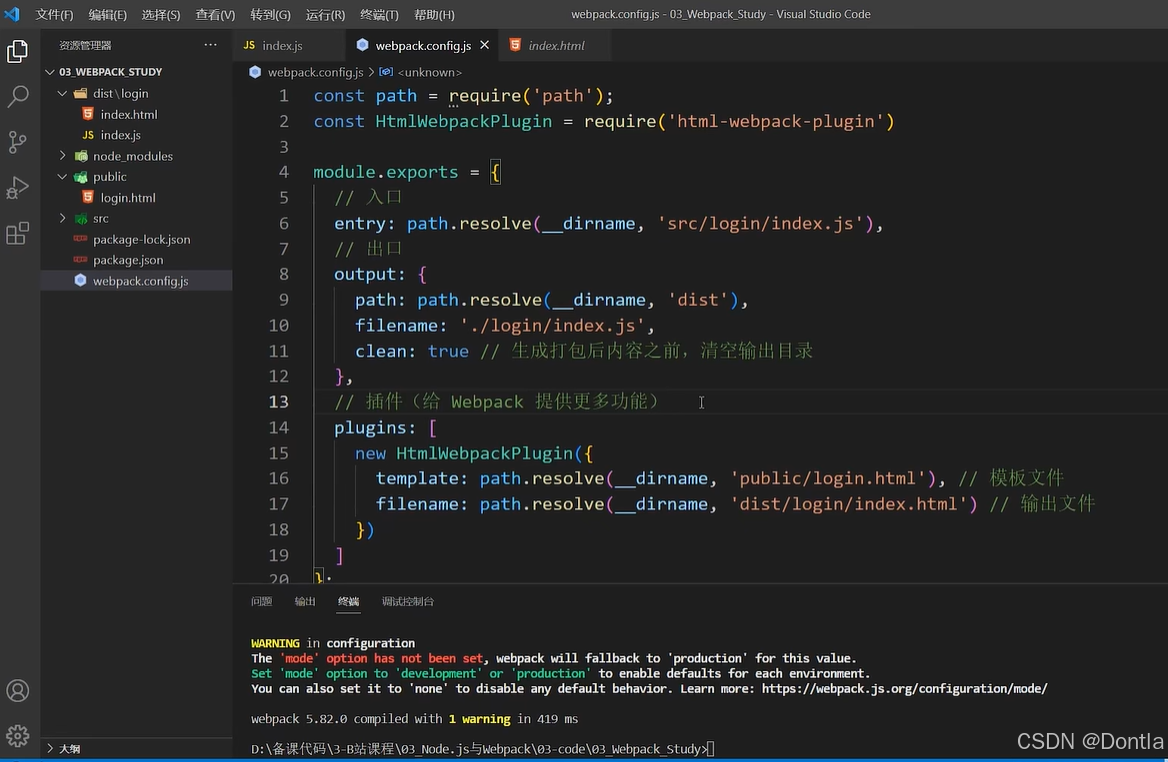Open the Manage gear icon
Image resolution: width=1168 pixels, height=762 pixels.
click(x=17, y=736)
